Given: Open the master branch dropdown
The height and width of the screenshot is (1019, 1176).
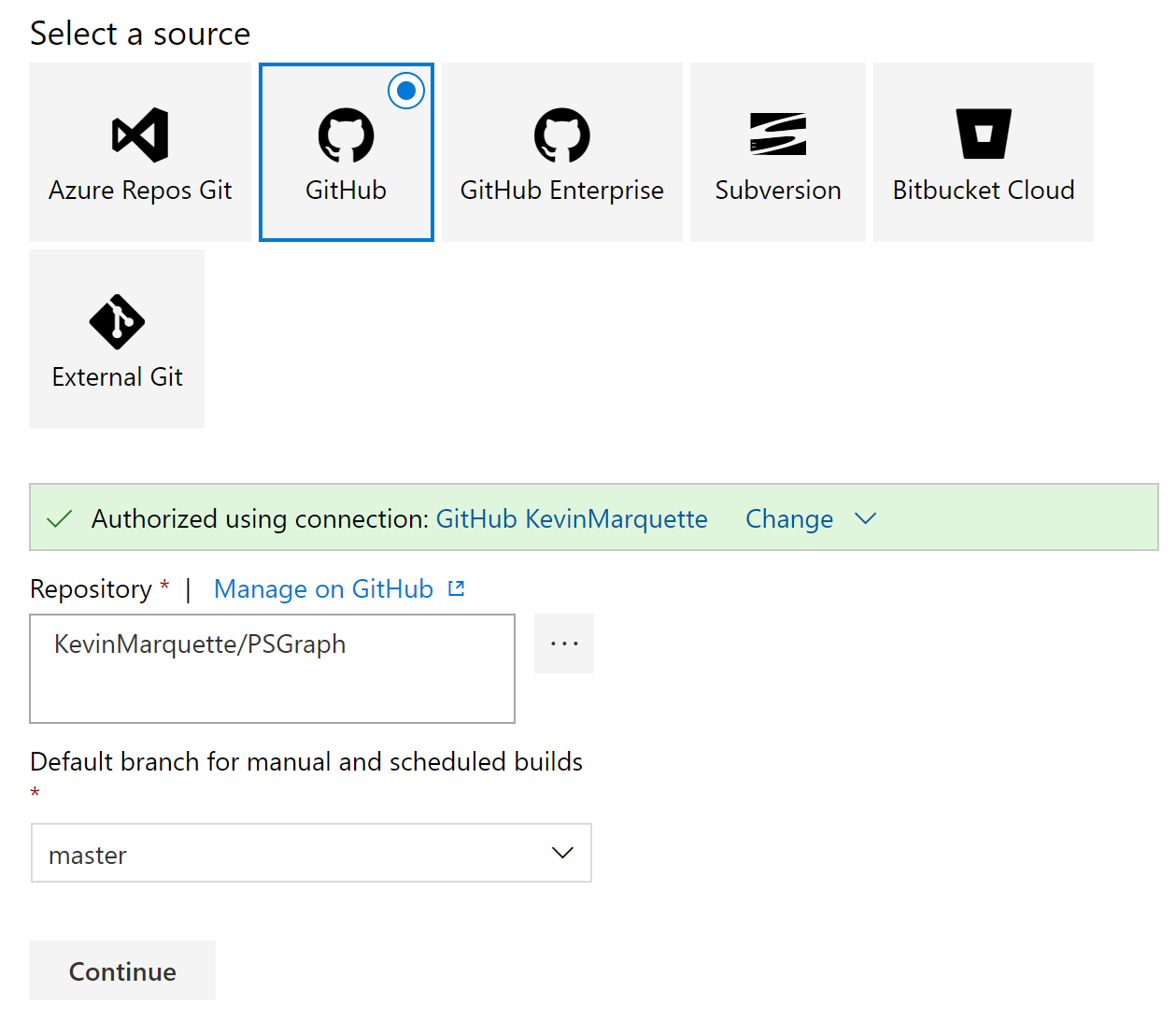Looking at the screenshot, I should click(312, 853).
